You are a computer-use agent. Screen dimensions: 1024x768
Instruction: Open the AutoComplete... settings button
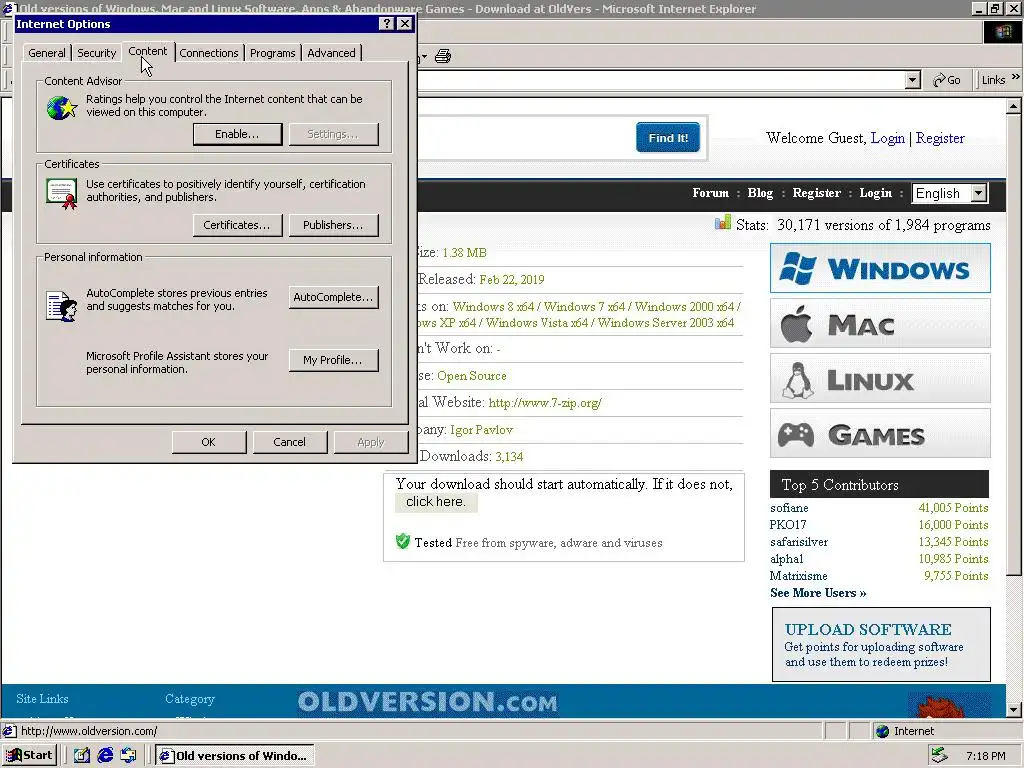tap(333, 297)
